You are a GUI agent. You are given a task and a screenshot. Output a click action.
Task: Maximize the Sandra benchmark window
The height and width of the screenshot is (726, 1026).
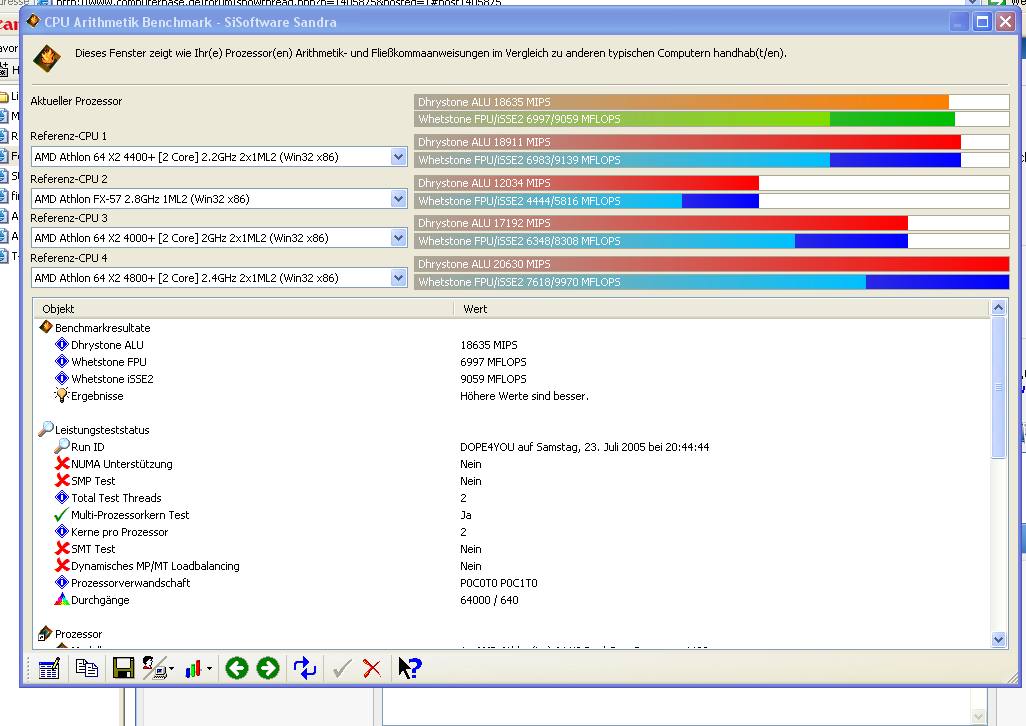(982, 22)
